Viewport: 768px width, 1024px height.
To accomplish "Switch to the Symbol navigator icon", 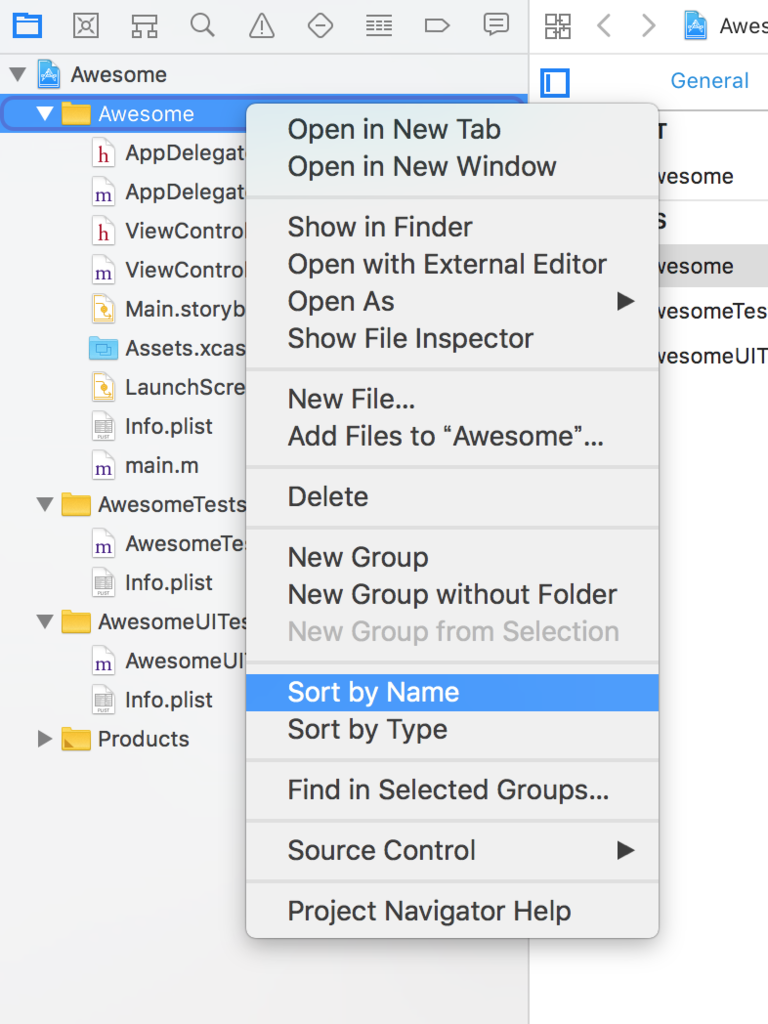I will 144,25.
